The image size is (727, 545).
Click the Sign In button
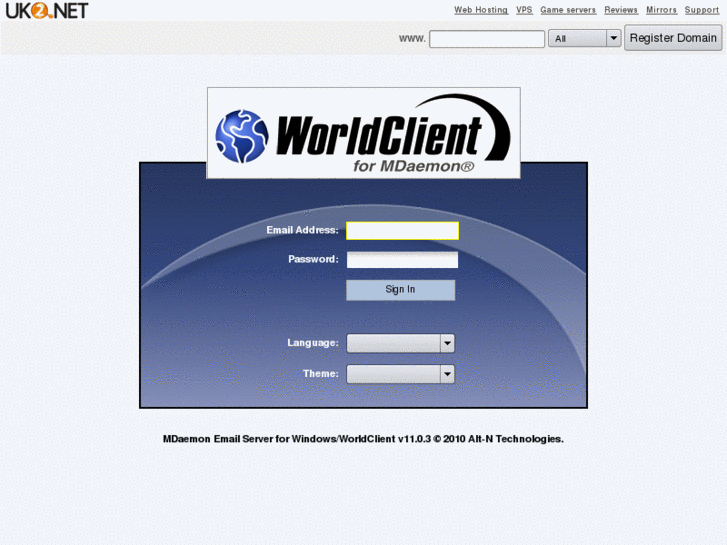click(x=401, y=290)
